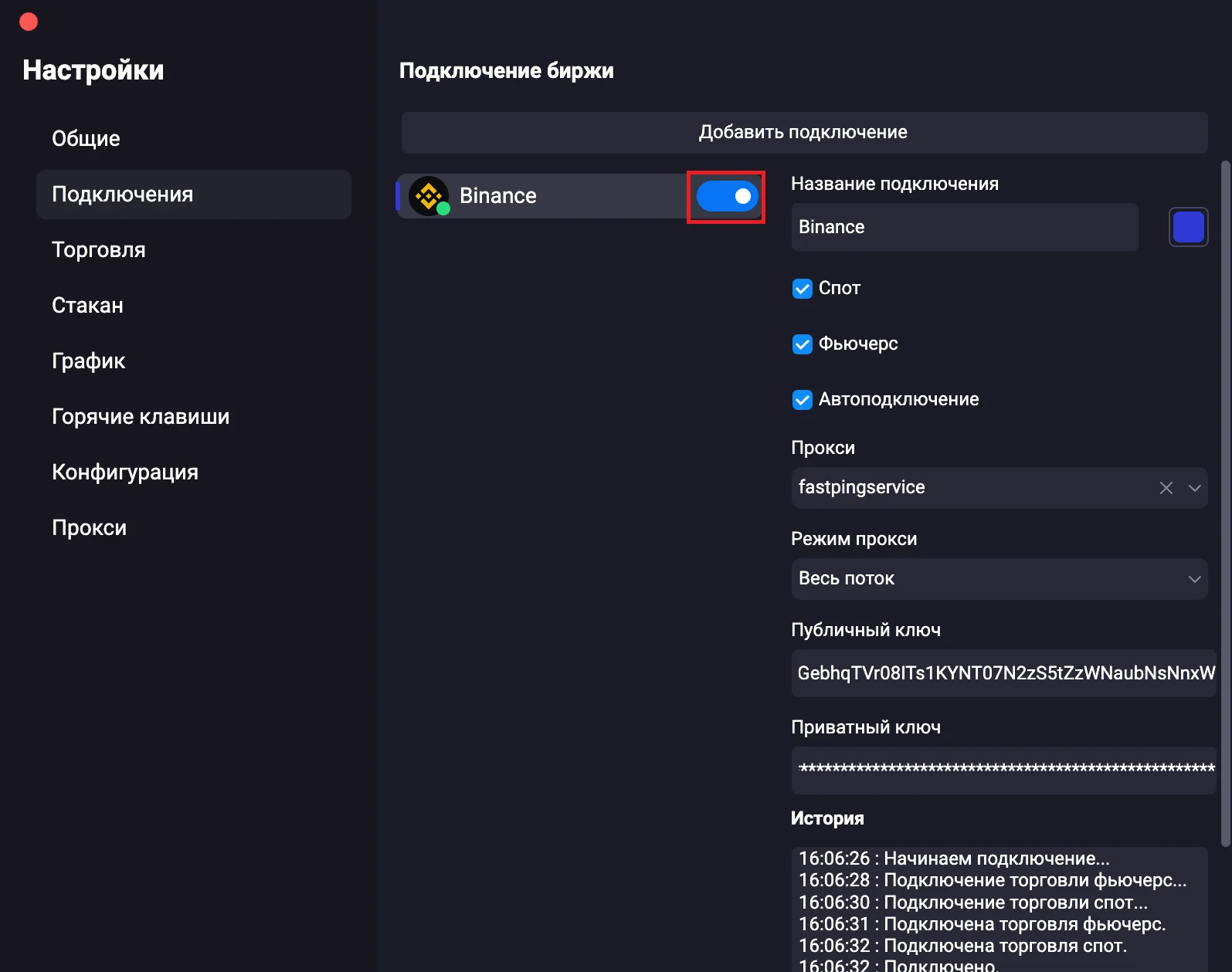This screenshot has height=972, width=1232.
Task: Open the Конфигурация settings section
Action: (125, 472)
